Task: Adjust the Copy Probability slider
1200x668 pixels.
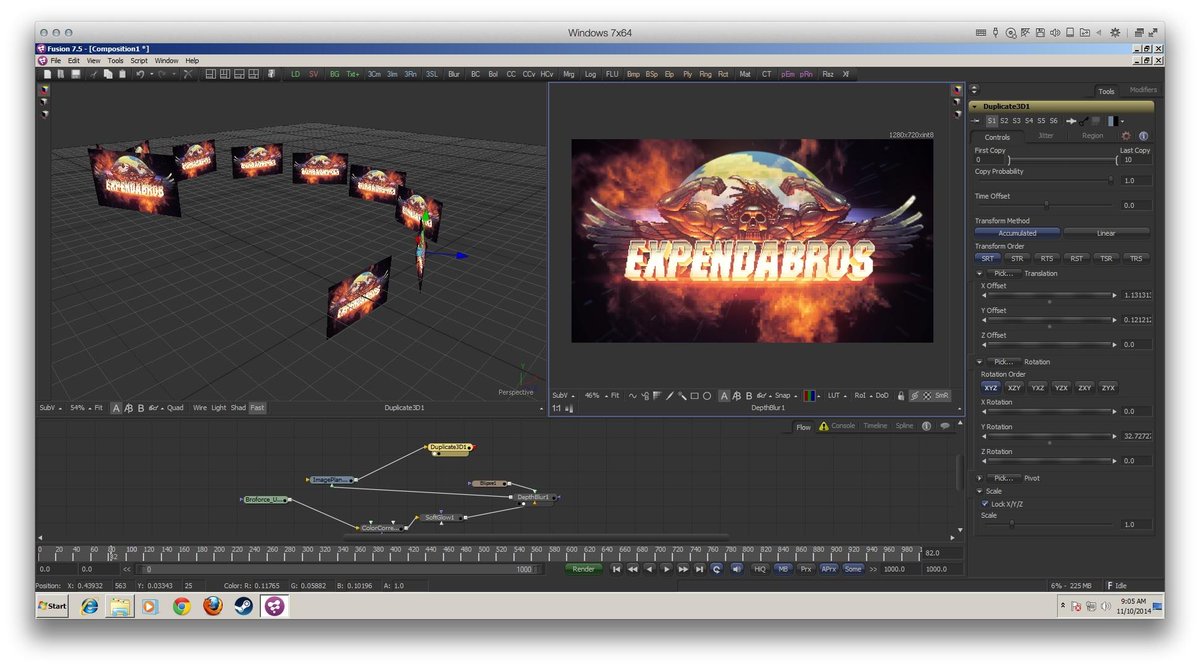Action: point(1045,180)
